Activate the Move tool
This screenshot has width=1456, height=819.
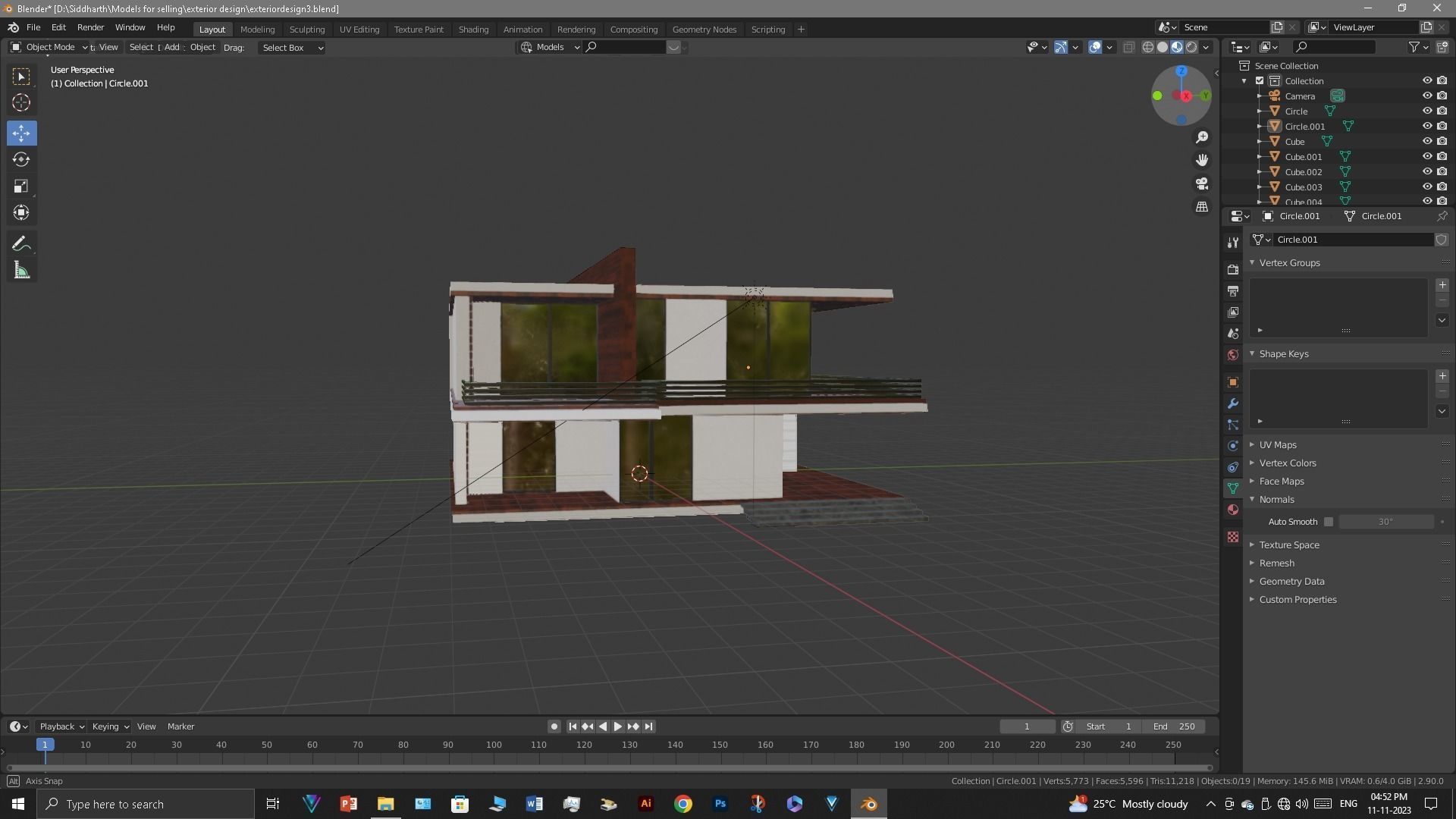point(21,133)
